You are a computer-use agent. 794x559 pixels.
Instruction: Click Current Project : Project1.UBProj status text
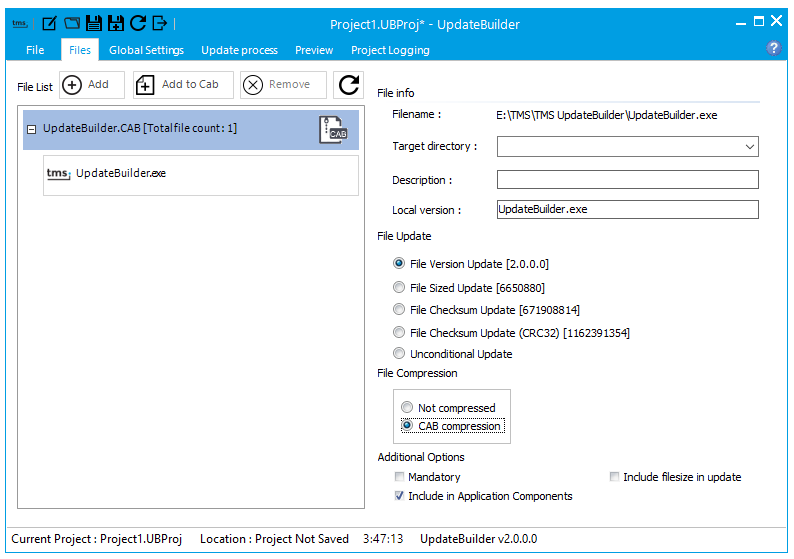pos(97,539)
